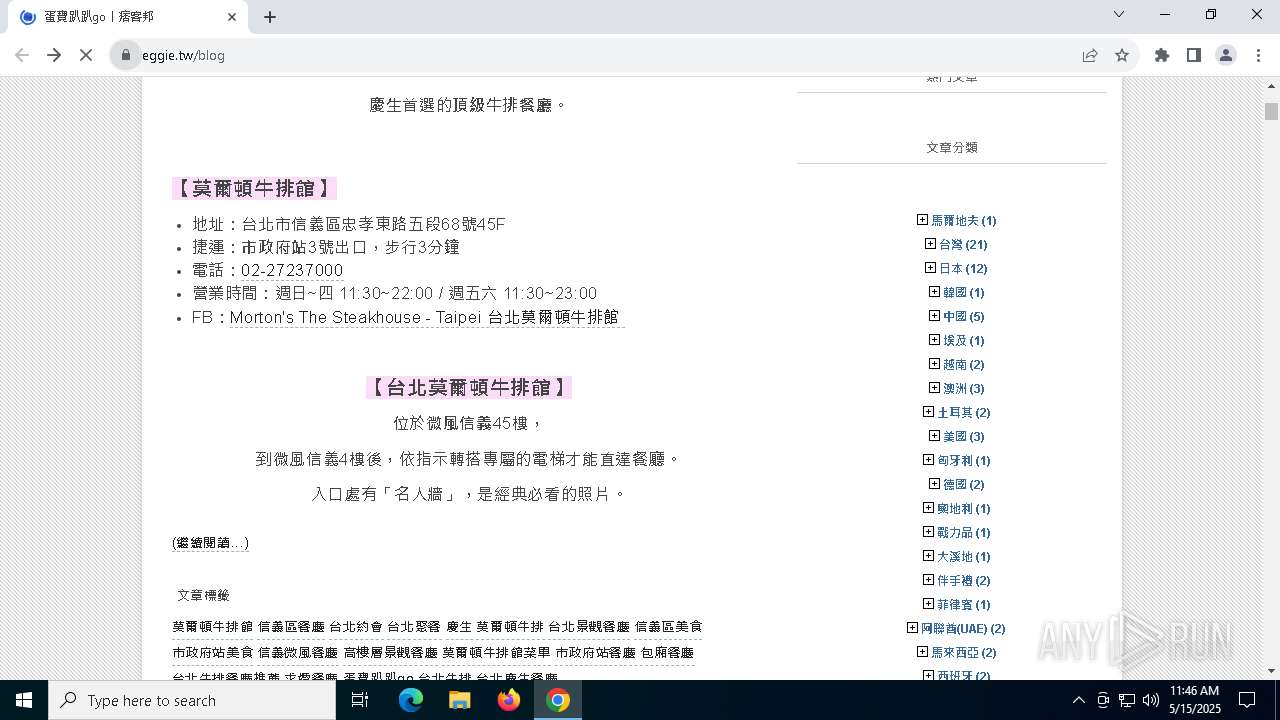Expand the 馬來西亞 (2) category
This screenshot has height=720, width=1280.
(x=922, y=652)
